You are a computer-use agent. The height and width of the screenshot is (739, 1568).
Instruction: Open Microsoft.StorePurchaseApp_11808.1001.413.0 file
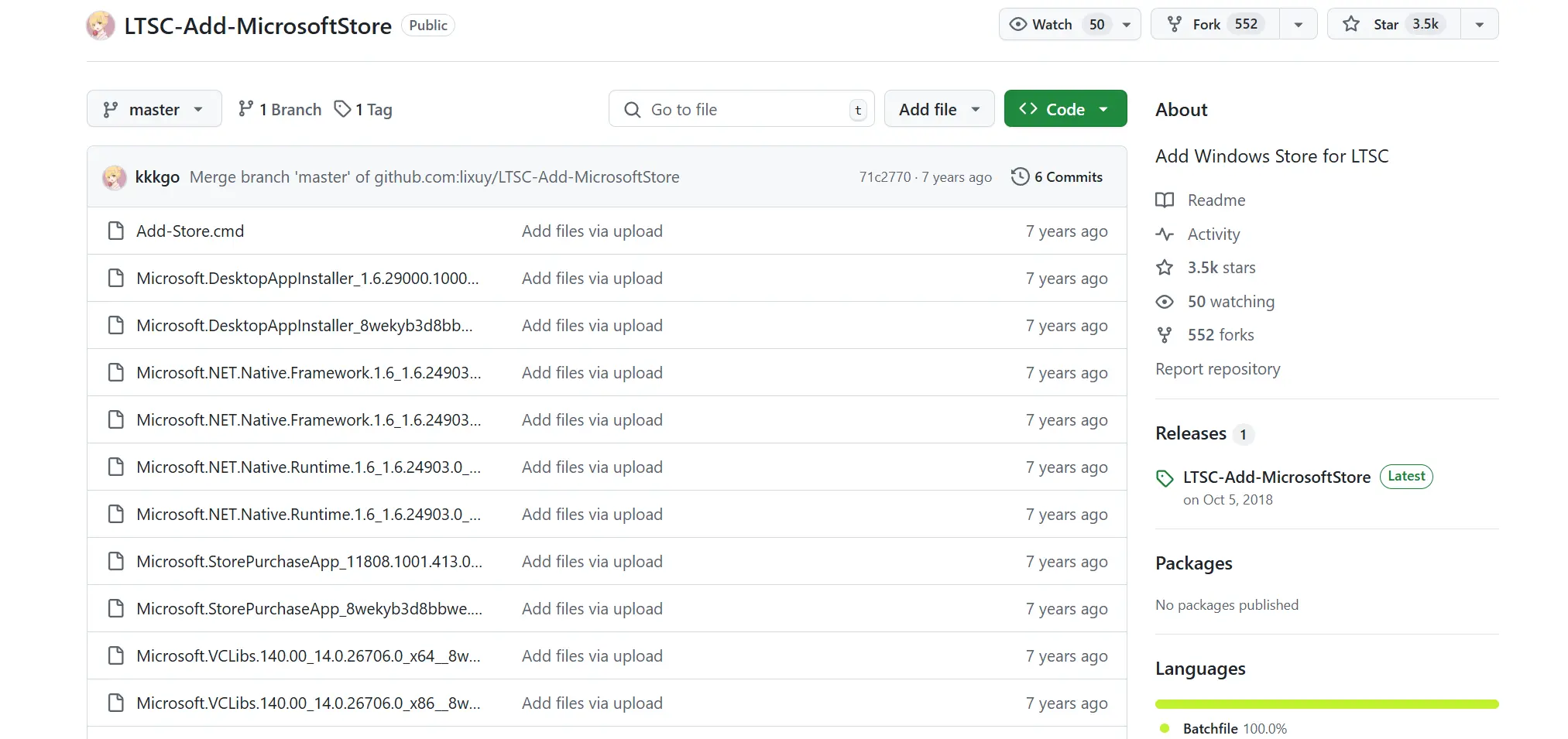point(309,561)
